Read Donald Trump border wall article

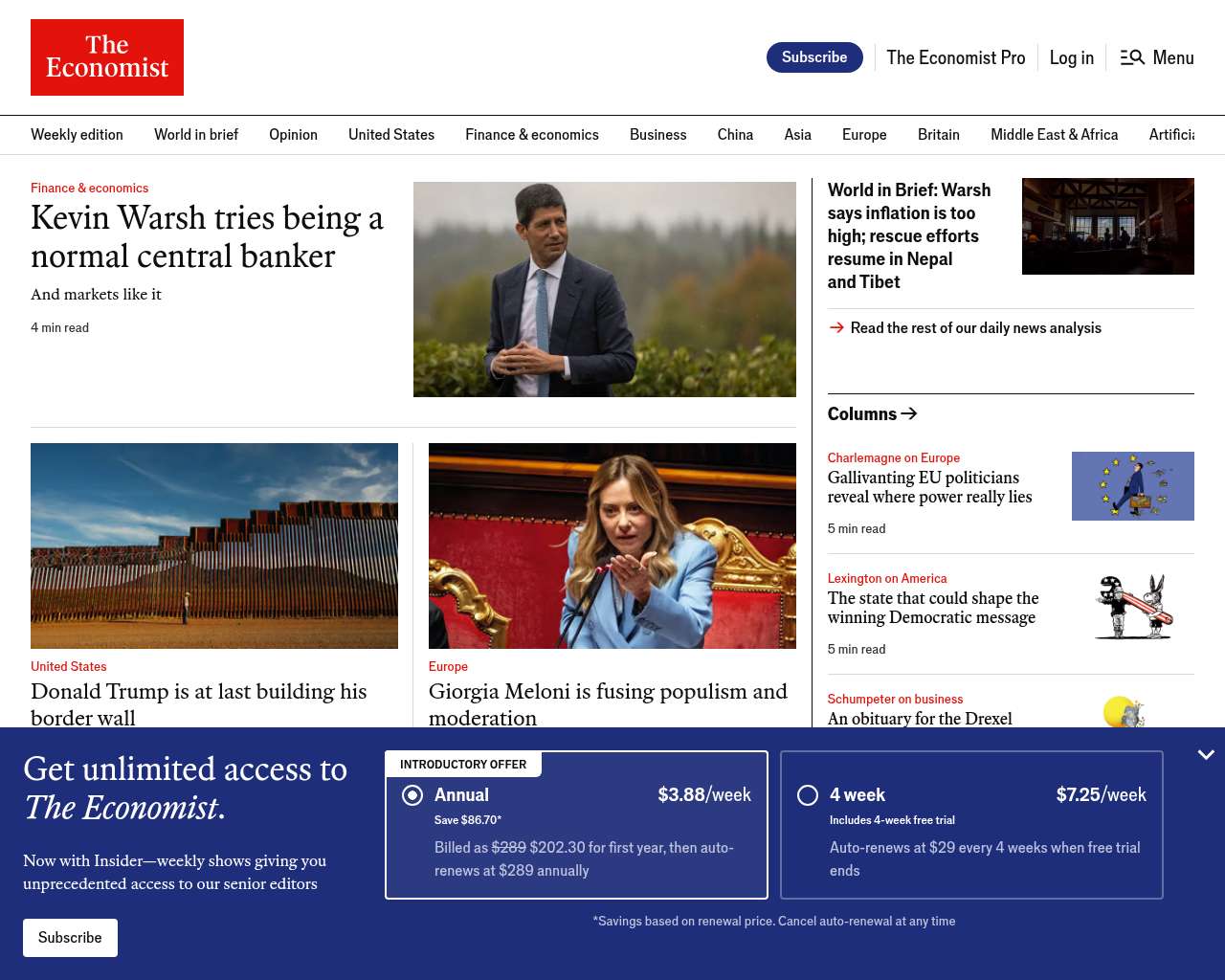[199, 703]
